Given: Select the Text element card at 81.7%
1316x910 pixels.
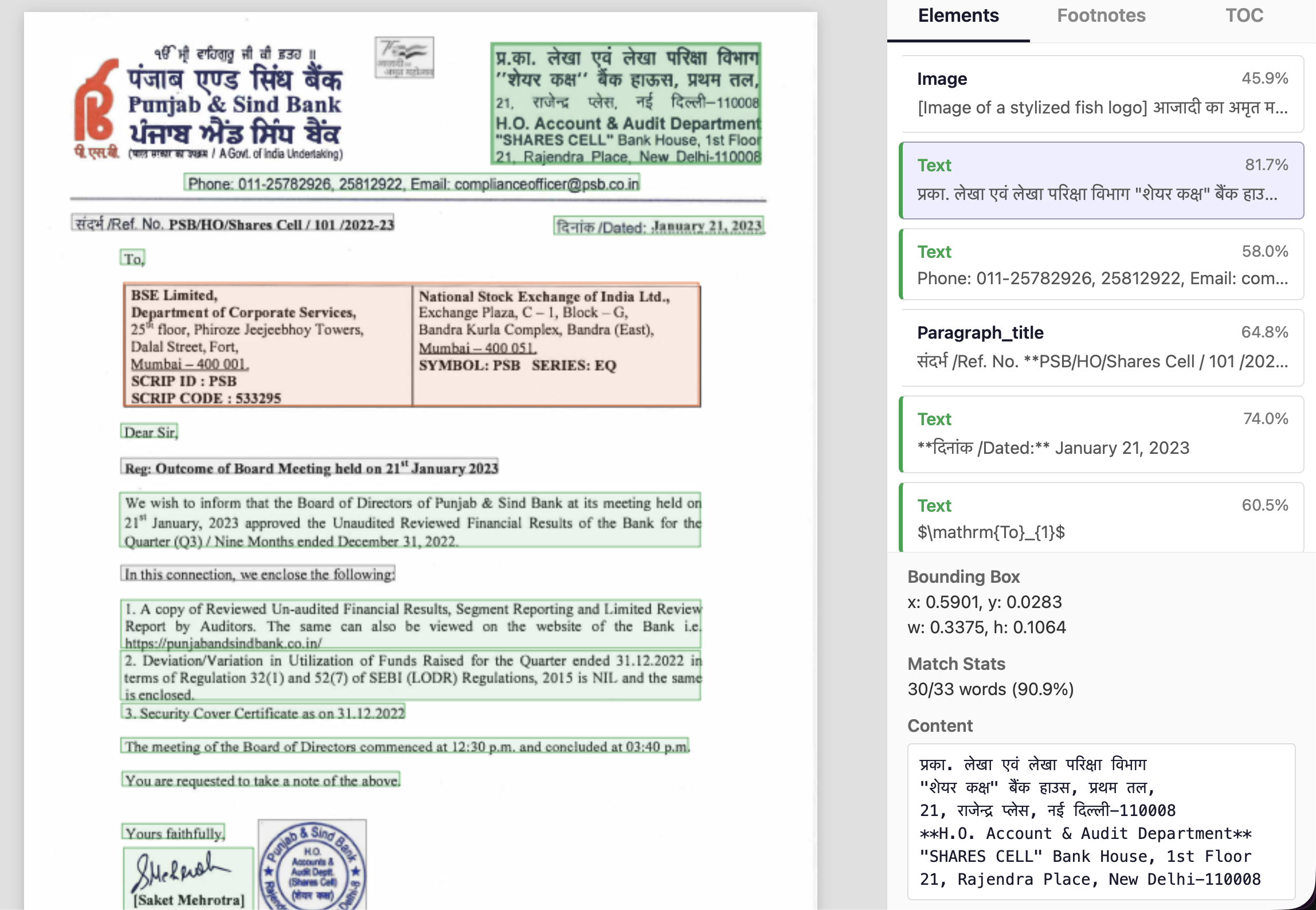Looking at the screenshot, I should coord(1102,180).
